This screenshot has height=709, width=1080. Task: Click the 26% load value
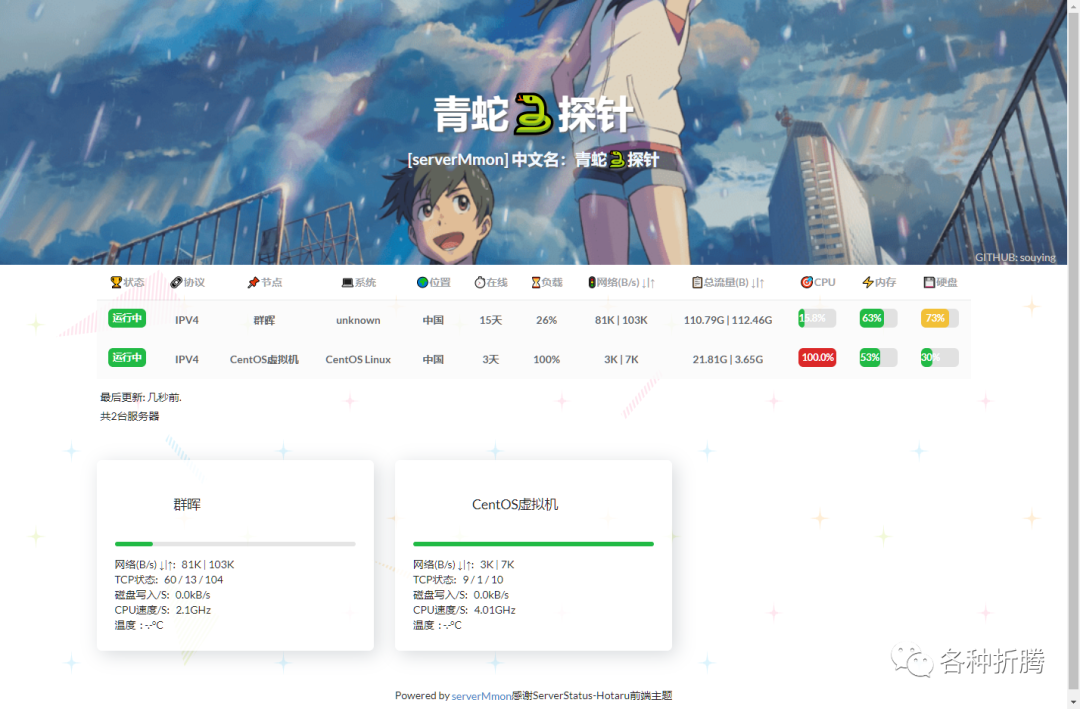point(546,320)
